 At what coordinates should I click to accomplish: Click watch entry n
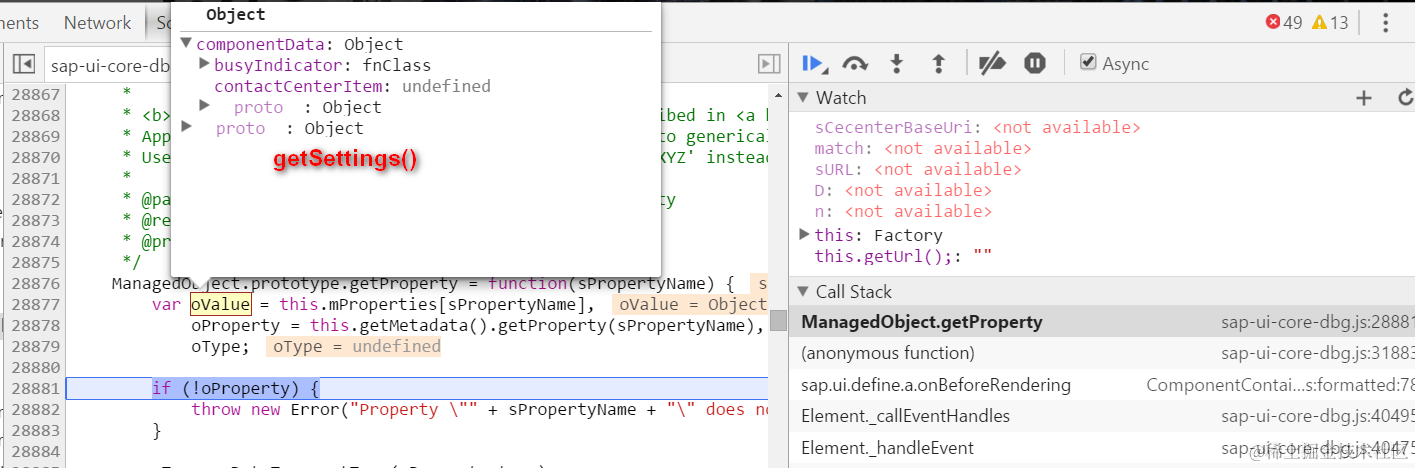(x=903, y=212)
